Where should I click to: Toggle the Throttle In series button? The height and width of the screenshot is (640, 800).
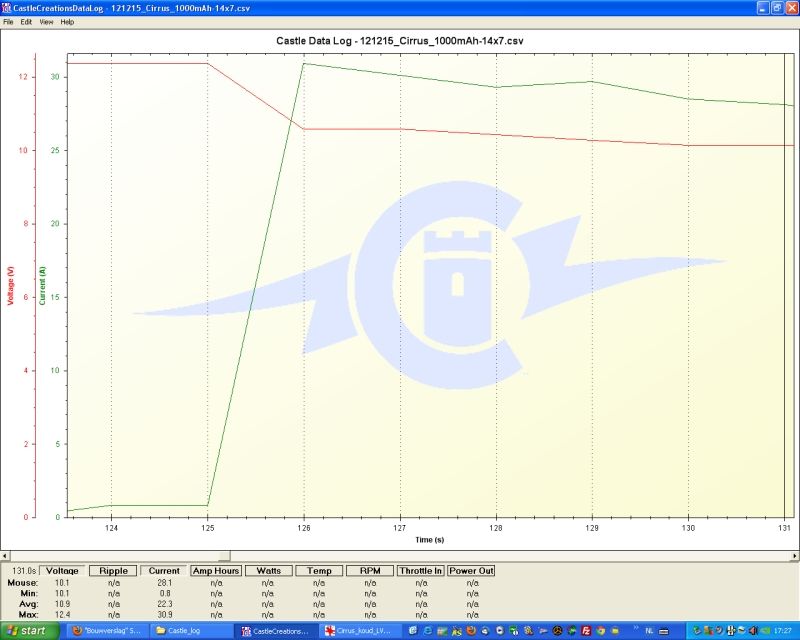point(421,571)
